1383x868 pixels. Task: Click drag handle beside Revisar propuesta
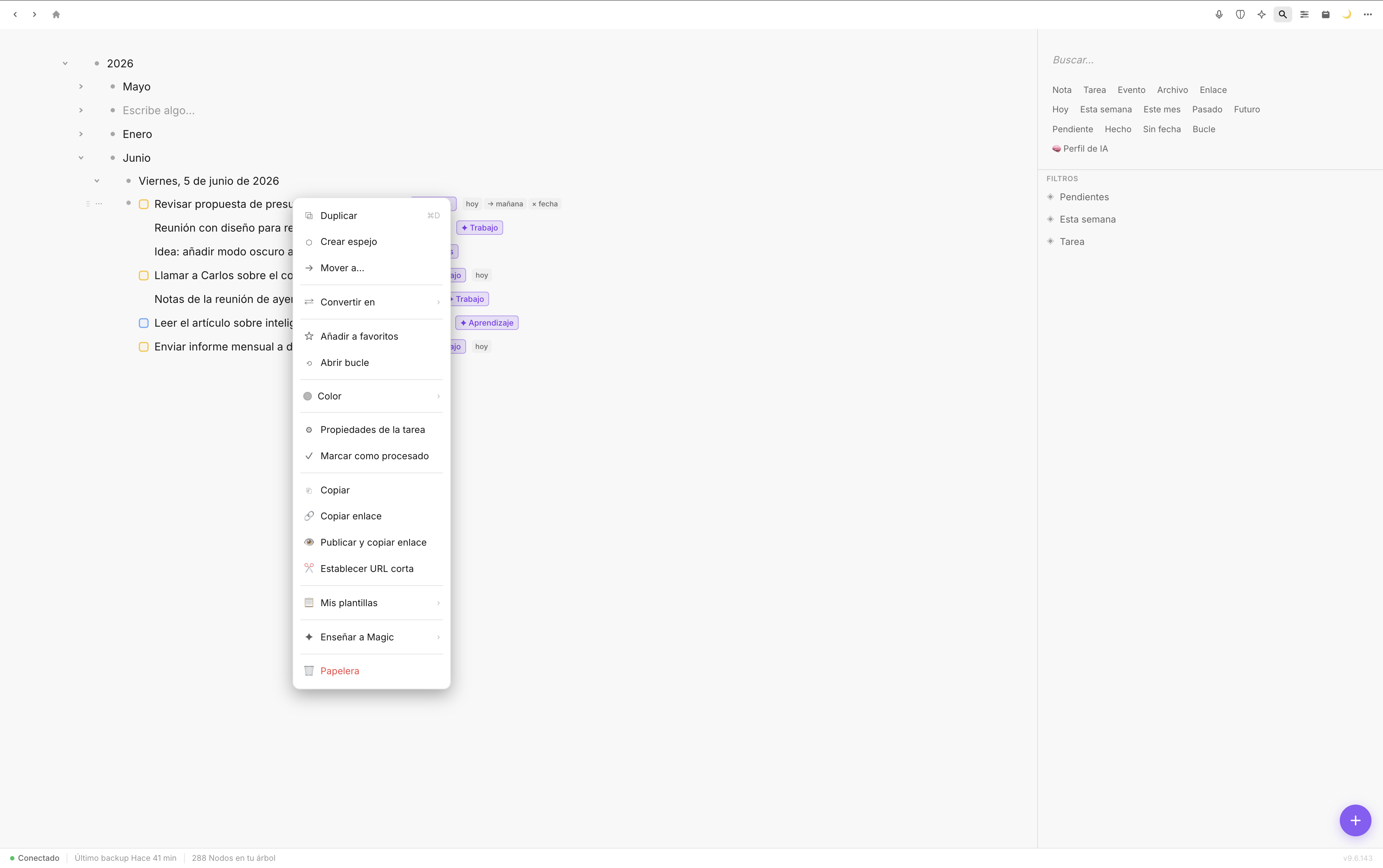[x=88, y=204]
